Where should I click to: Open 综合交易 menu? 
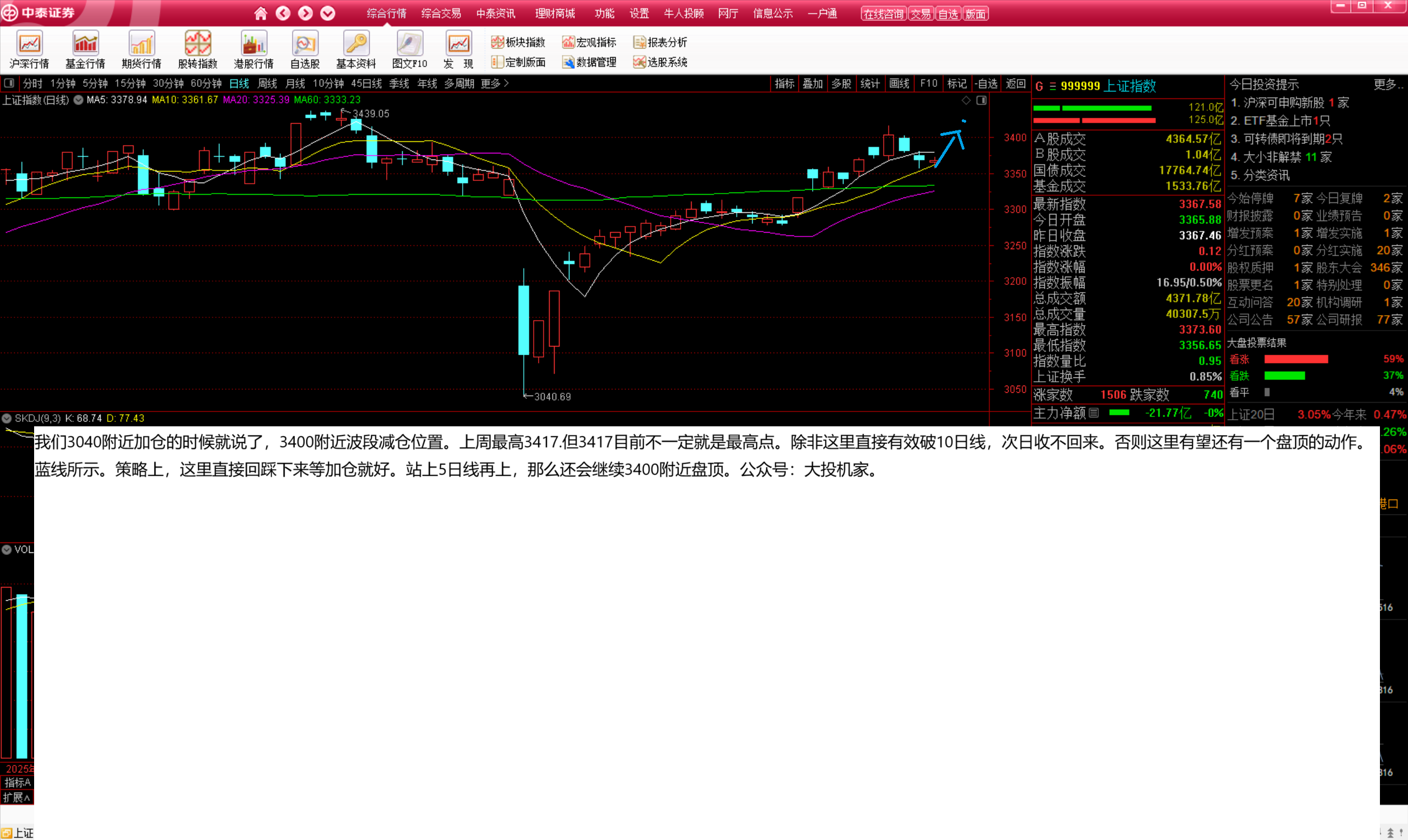[441, 14]
